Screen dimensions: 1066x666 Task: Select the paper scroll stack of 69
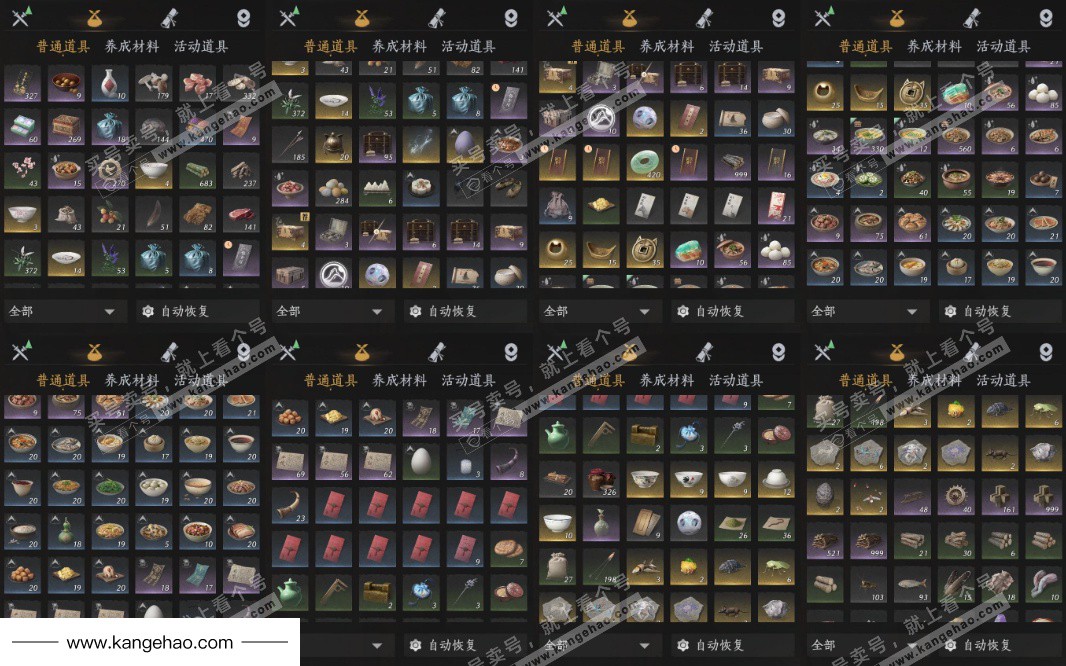click(290, 461)
